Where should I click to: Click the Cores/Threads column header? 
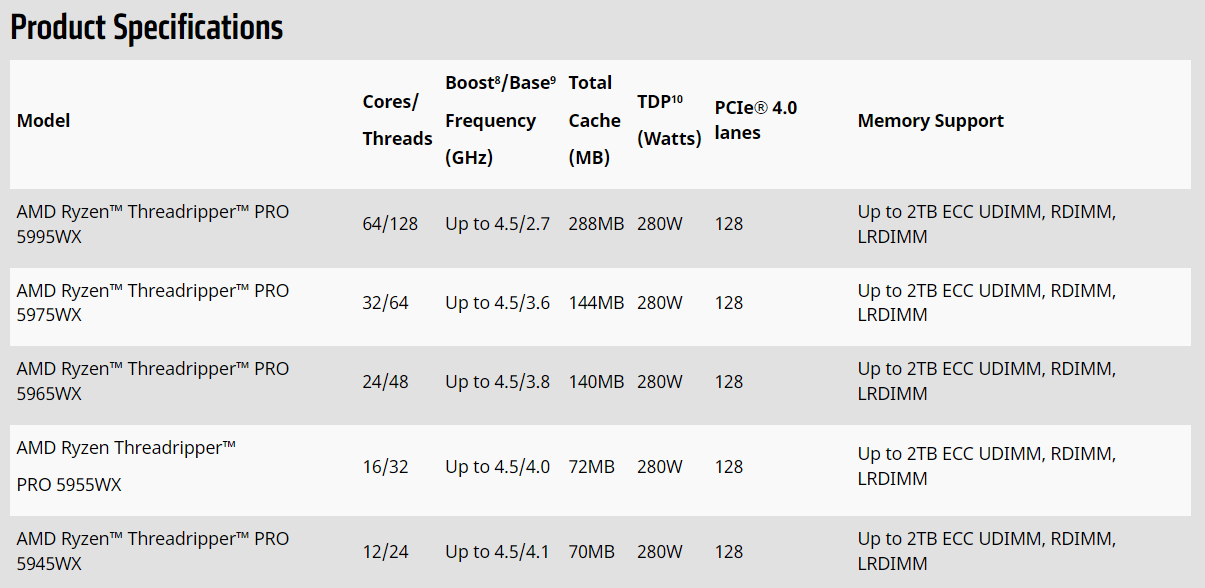[397, 120]
